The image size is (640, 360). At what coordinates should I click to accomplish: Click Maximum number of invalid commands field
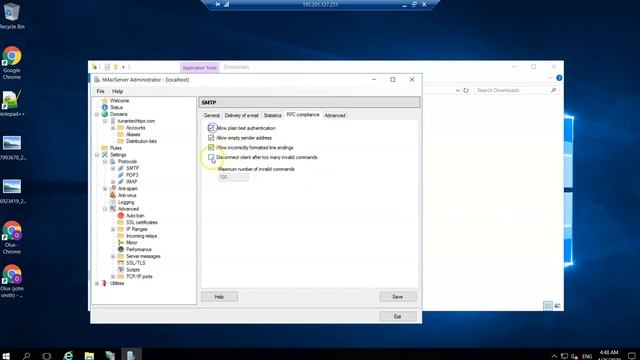233,177
